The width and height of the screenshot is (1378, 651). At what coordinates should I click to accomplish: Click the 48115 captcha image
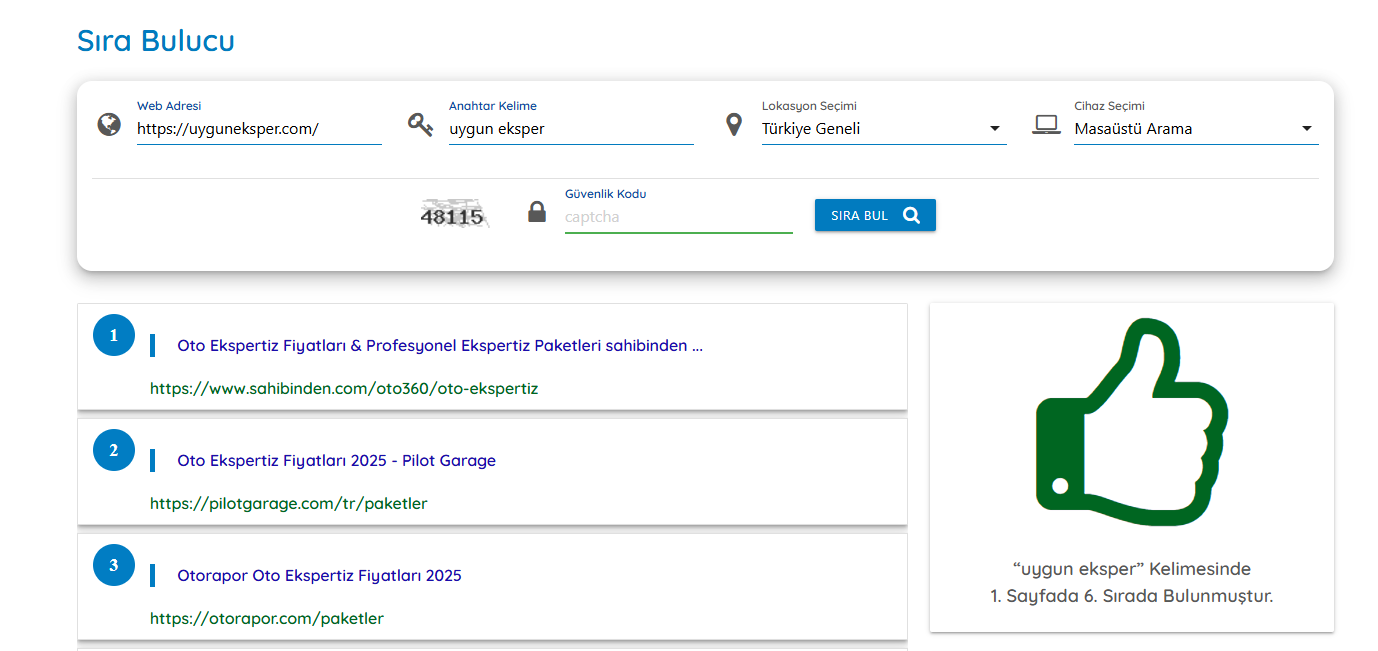pos(454,215)
